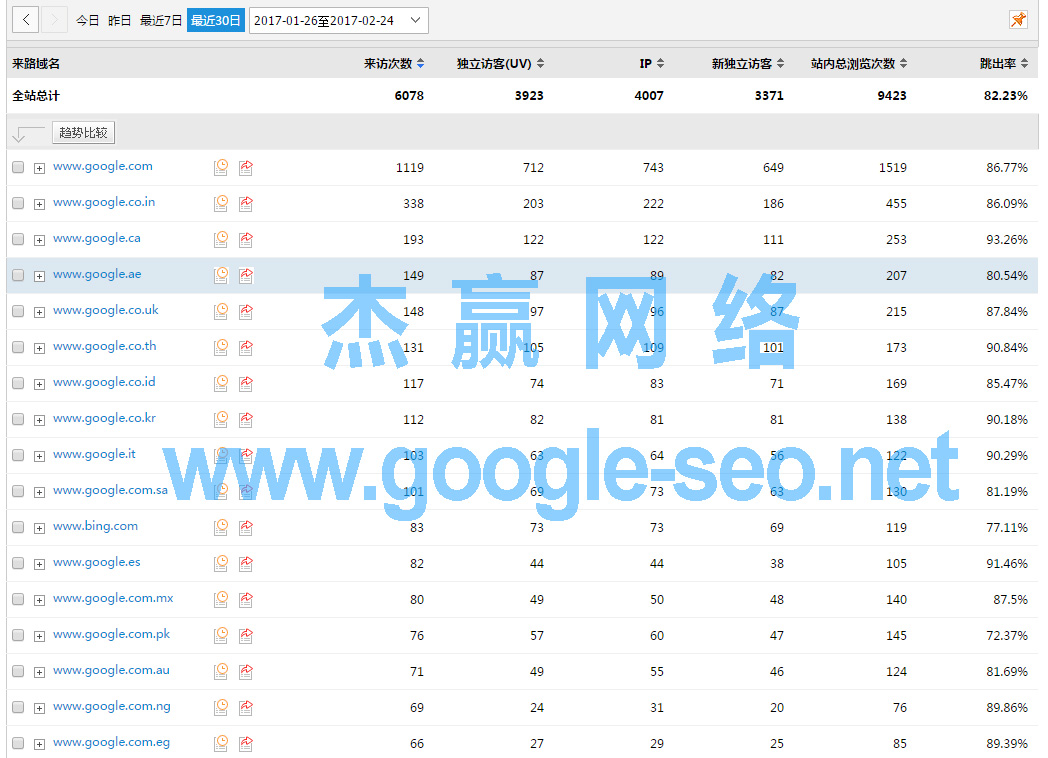The image size is (1048, 758).
Task: Open share report icon for www.google.ae
Action: click(x=246, y=275)
